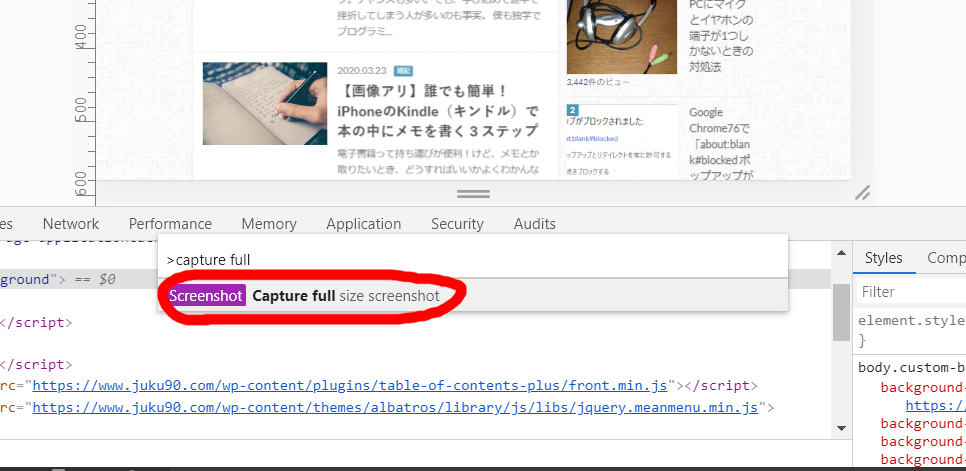Open the Security tab

pyautogui.click(x=457, y=223)
